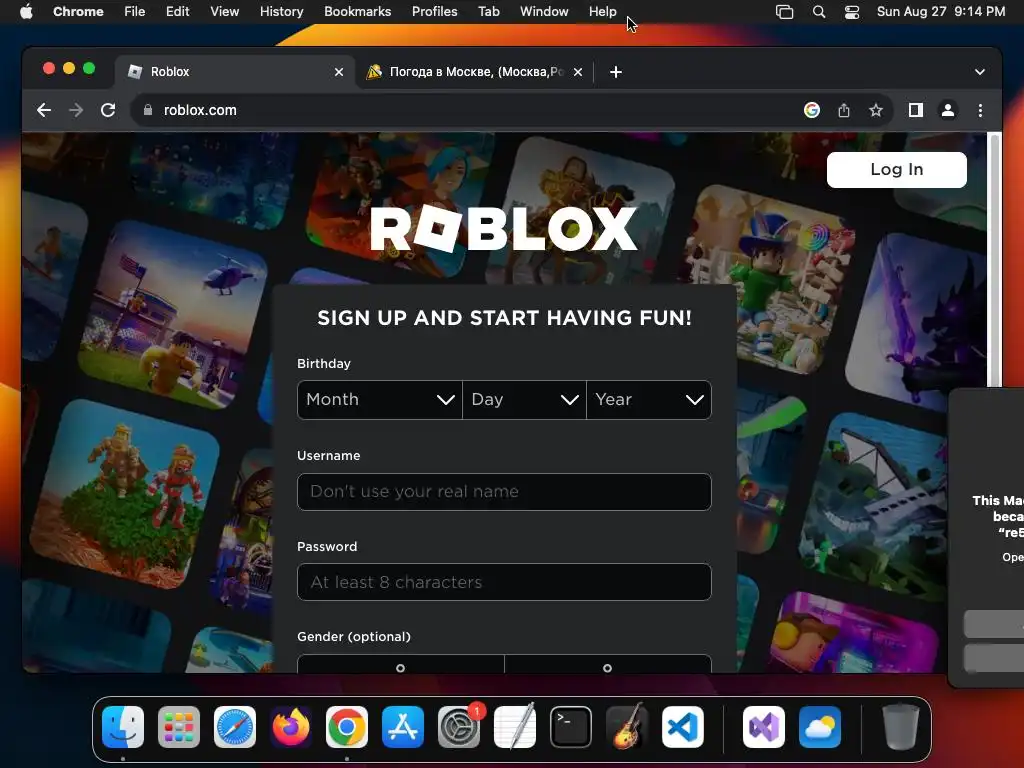The width and height of the screenshot is (1024, 768).
Task: Select the left gender option button
Action: point(401,664)
